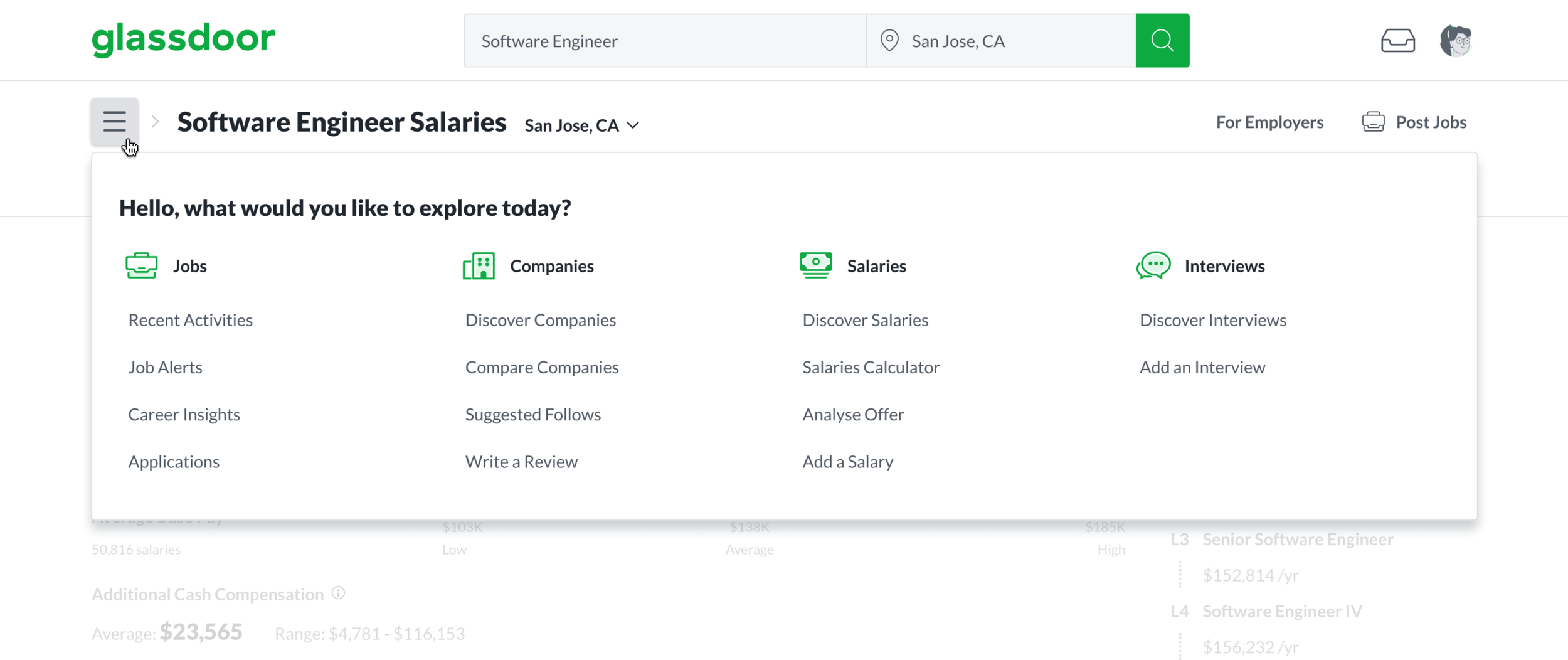Open Suggested Follows
Screen dimensions: 1568x660
(533, 415)
